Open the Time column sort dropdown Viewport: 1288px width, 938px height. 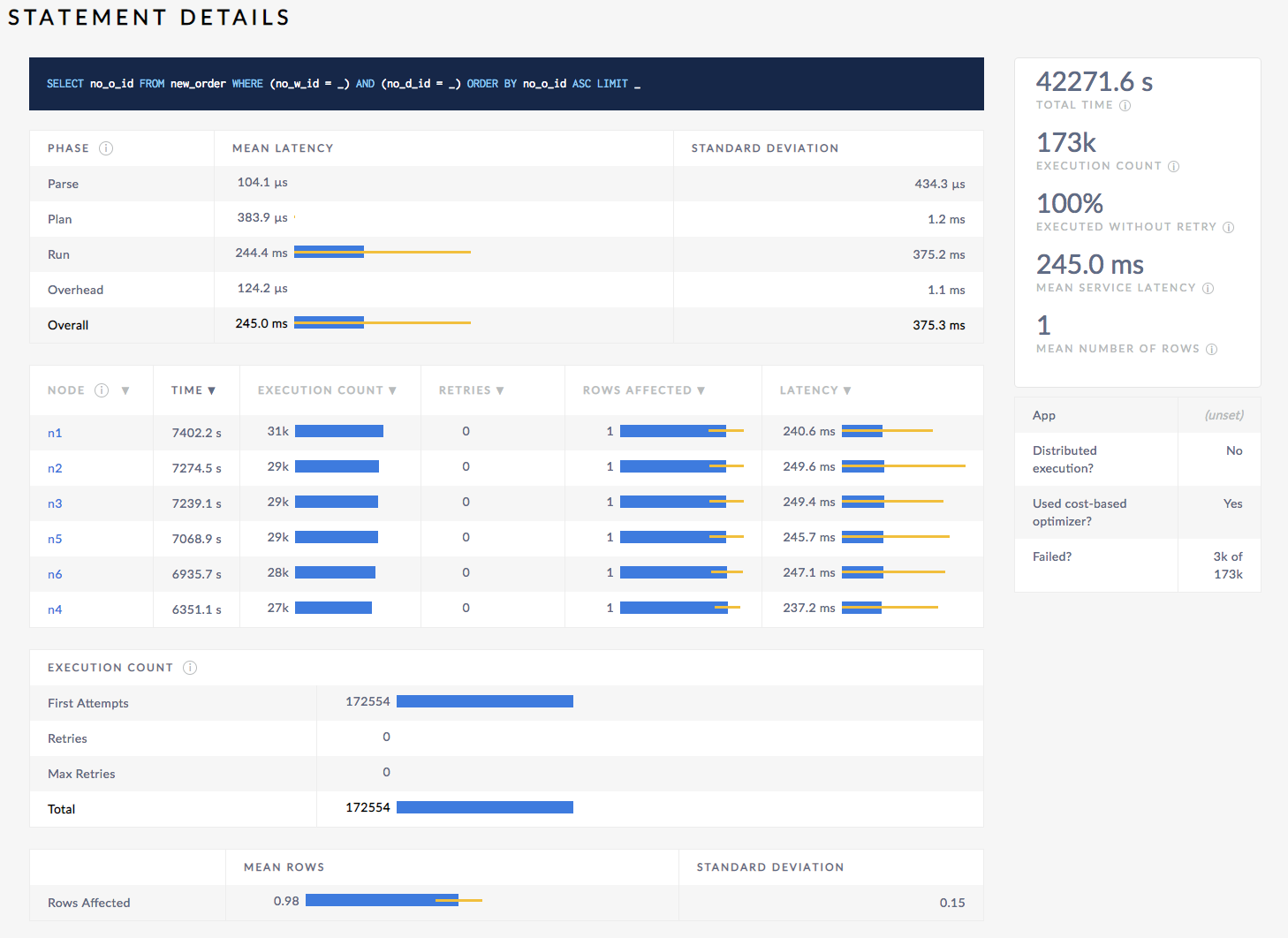[212, 390]
